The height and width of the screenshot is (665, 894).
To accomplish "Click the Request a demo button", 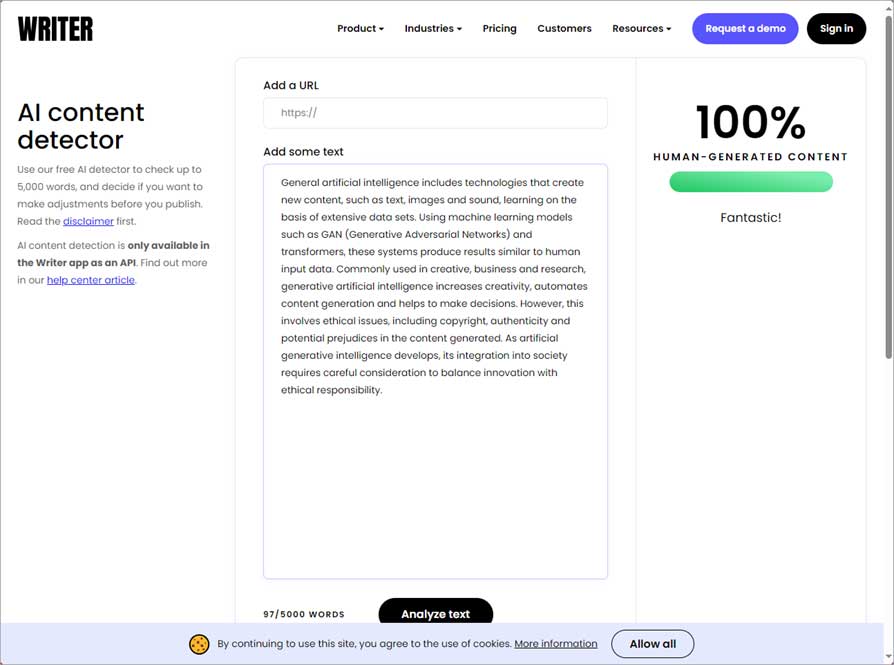I will click(x=745, y=29).
